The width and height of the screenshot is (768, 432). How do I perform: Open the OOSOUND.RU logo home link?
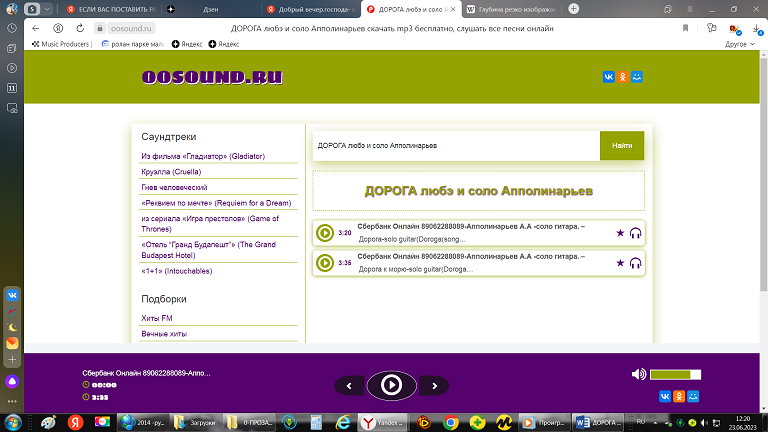coord(212,77)
